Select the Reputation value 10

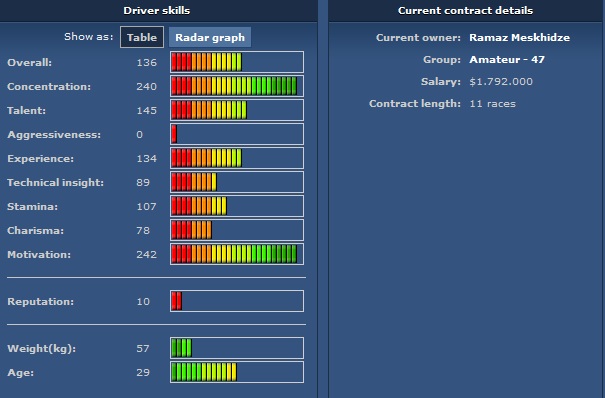coord(143,302)
